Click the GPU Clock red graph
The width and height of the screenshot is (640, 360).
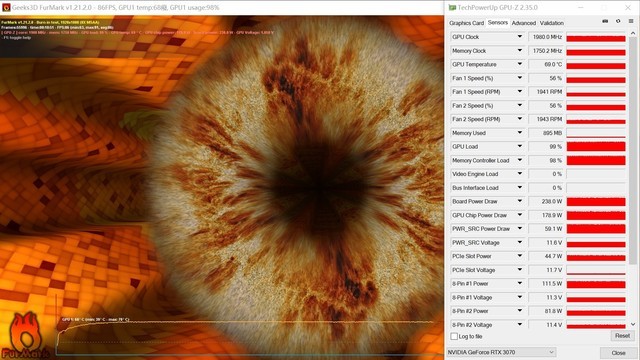[x=596, y=37]
